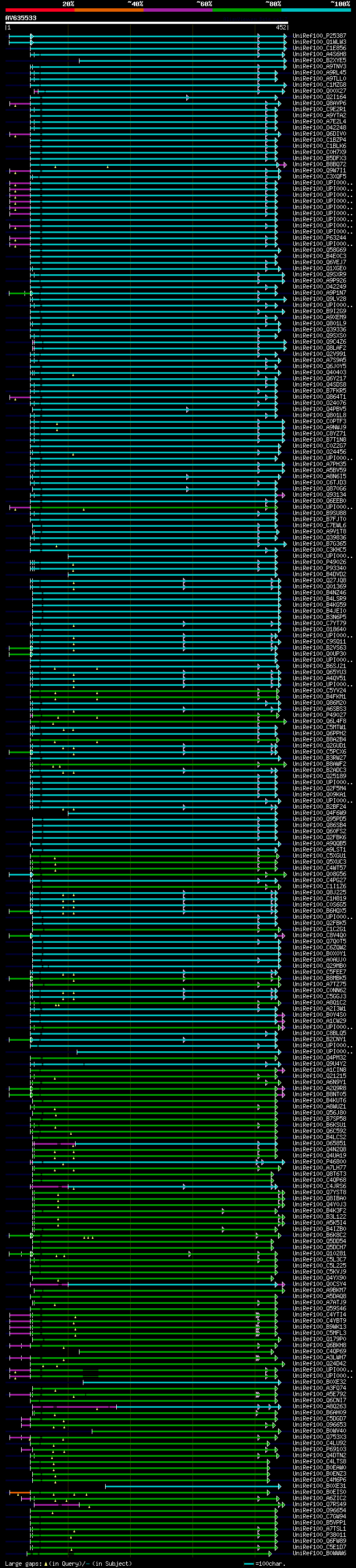Image resolution: width=356 pixels, height=1568 pixels.
Task: Click the UniRef100_Q7RS49 hit label
Action: pyautogui.click(x=319, y=1504)
